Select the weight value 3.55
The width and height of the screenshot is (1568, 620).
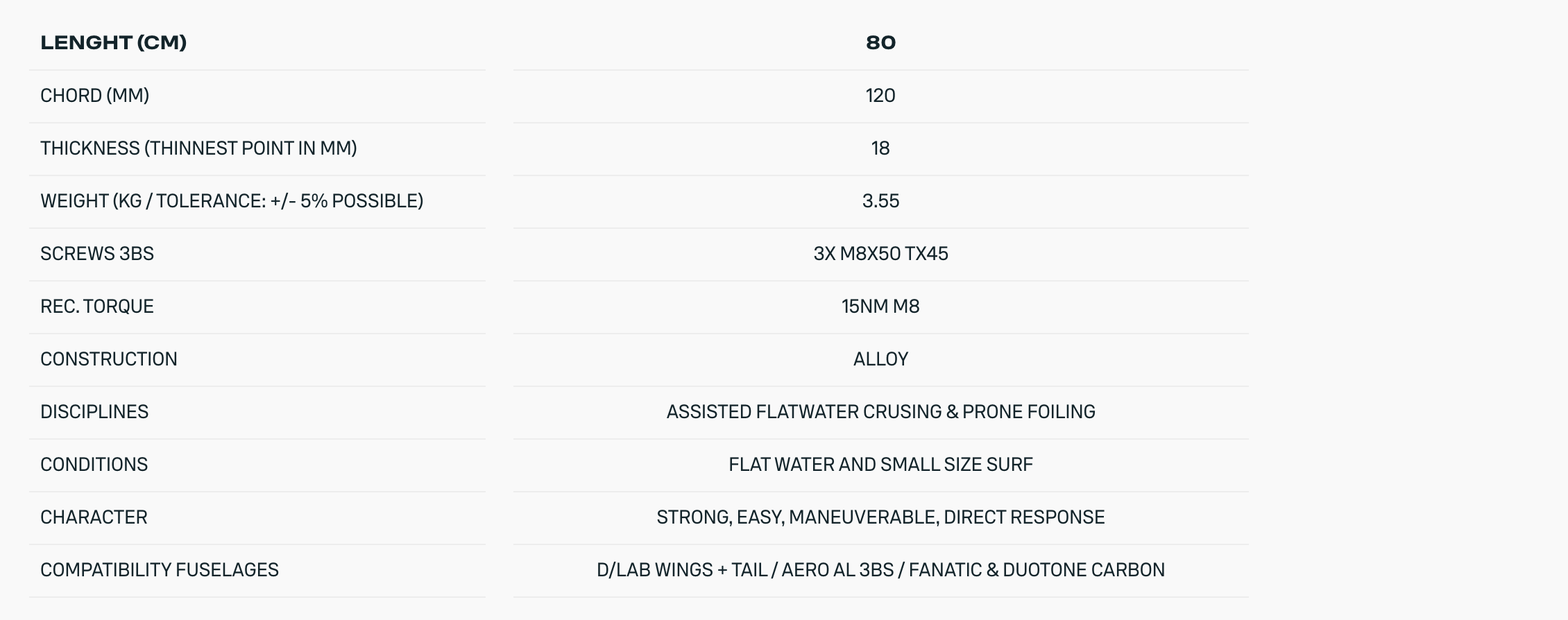click(880, 201)
